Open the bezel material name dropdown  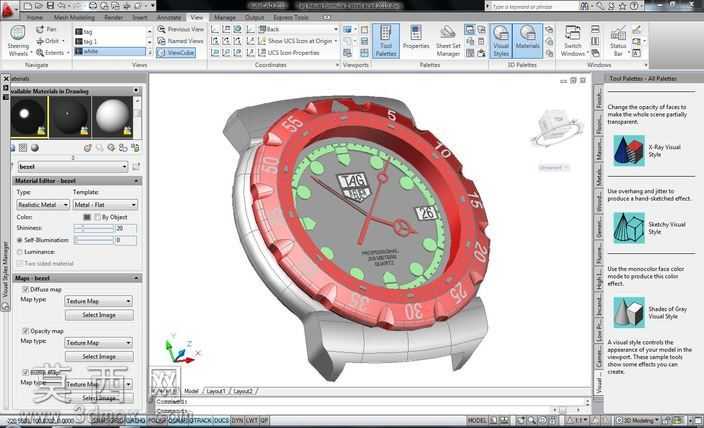(x=73, y=167)
